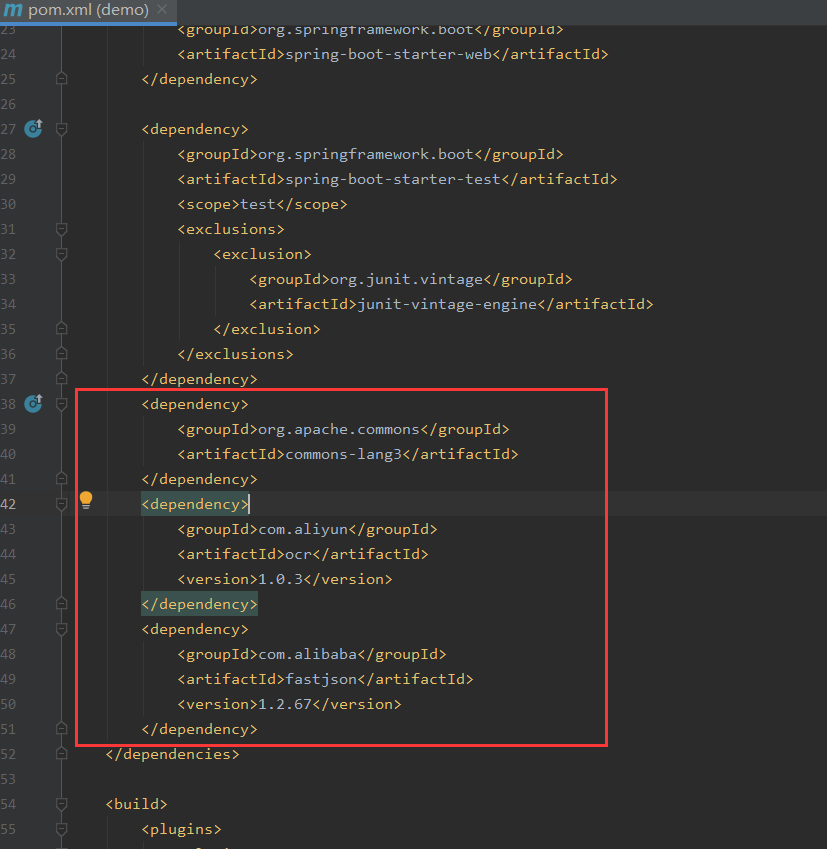
Task: Collapse exclusions fold at line 31
Action: [x=62, y=229]
